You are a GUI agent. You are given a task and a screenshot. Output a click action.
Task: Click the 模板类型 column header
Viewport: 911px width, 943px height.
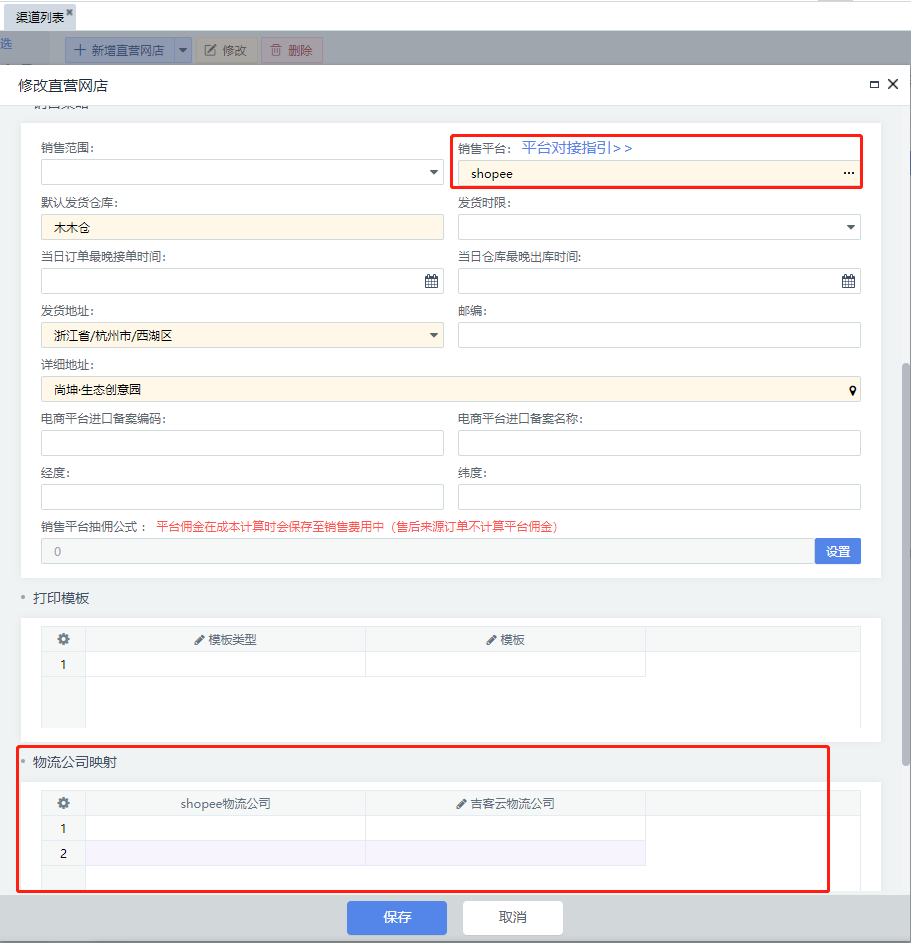click(225, 640)
